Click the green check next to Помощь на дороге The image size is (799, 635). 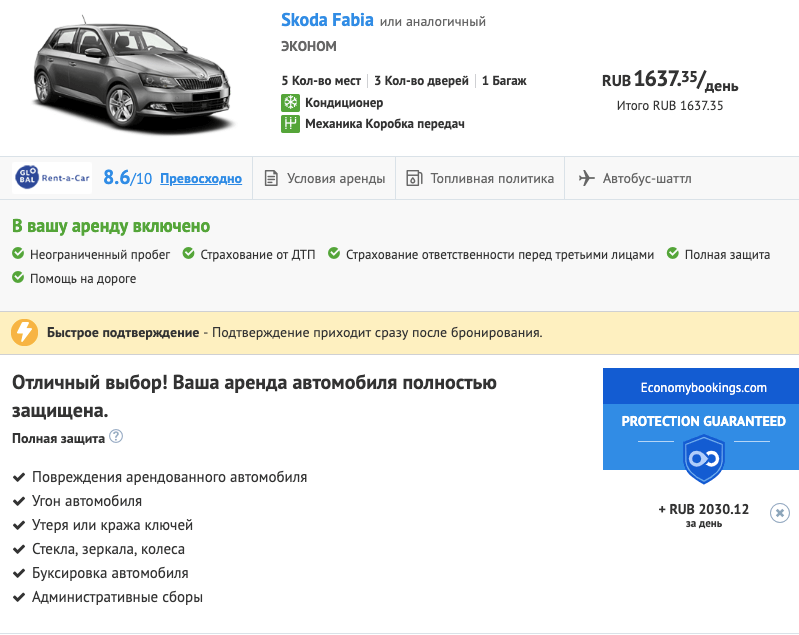18,278
